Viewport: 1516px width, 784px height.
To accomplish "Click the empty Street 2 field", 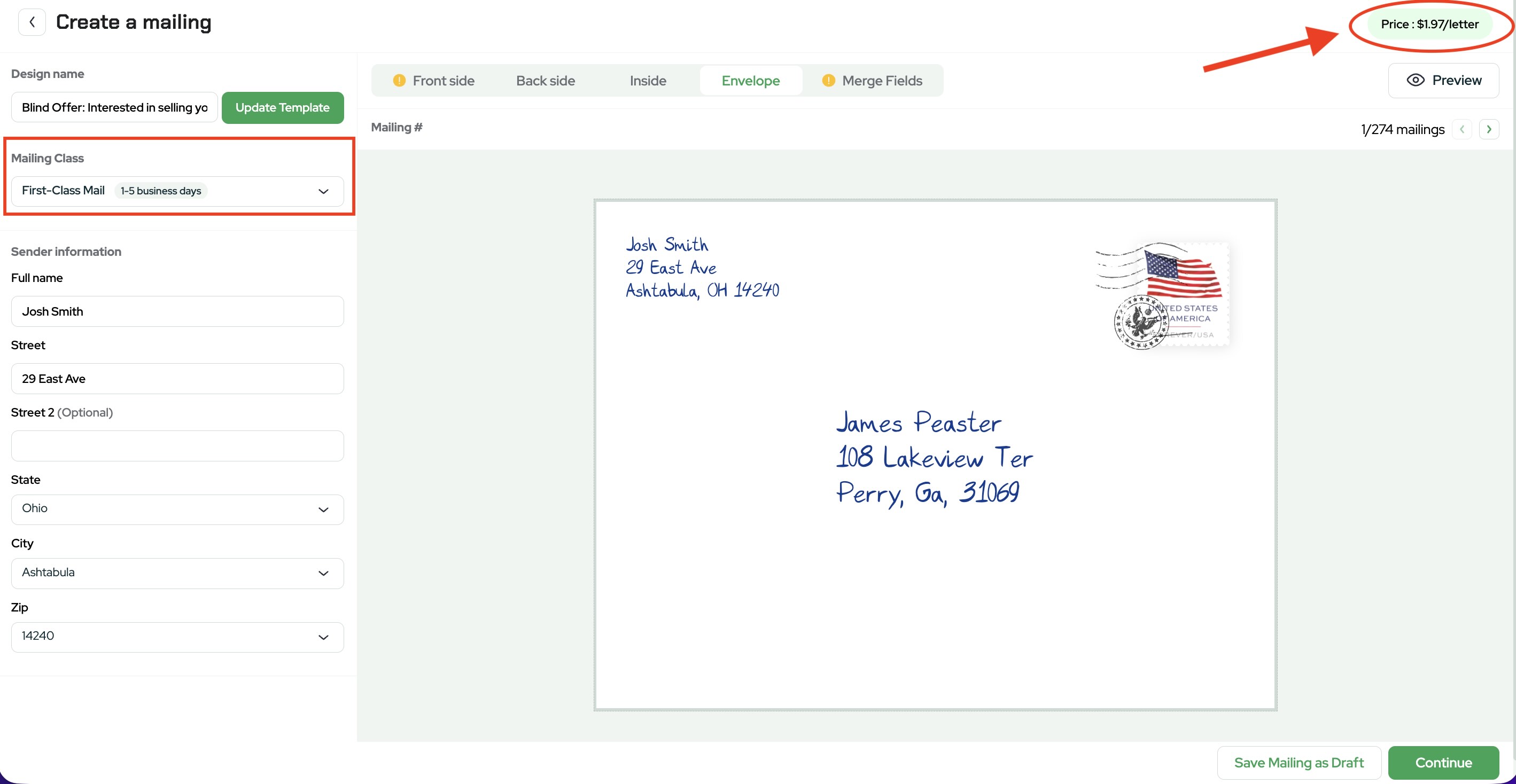I will 177,446.
